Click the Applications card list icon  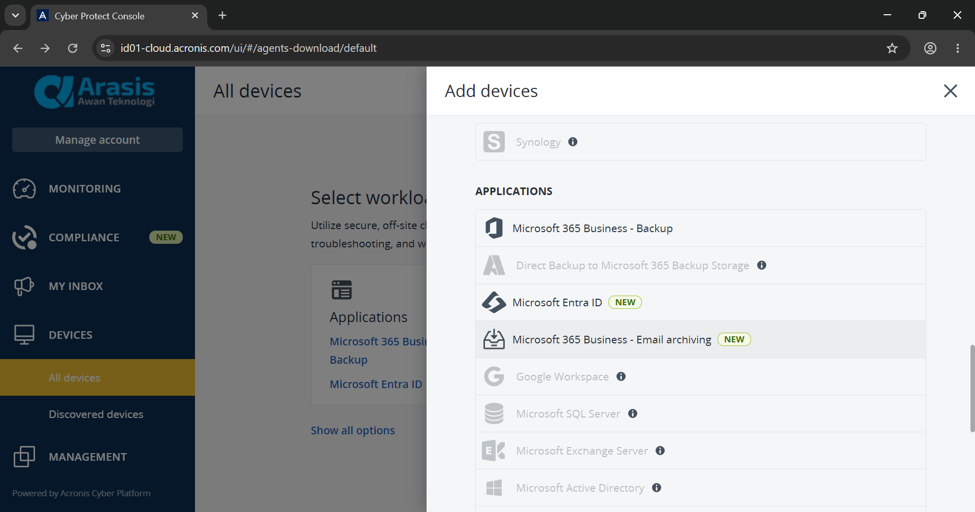341,290
